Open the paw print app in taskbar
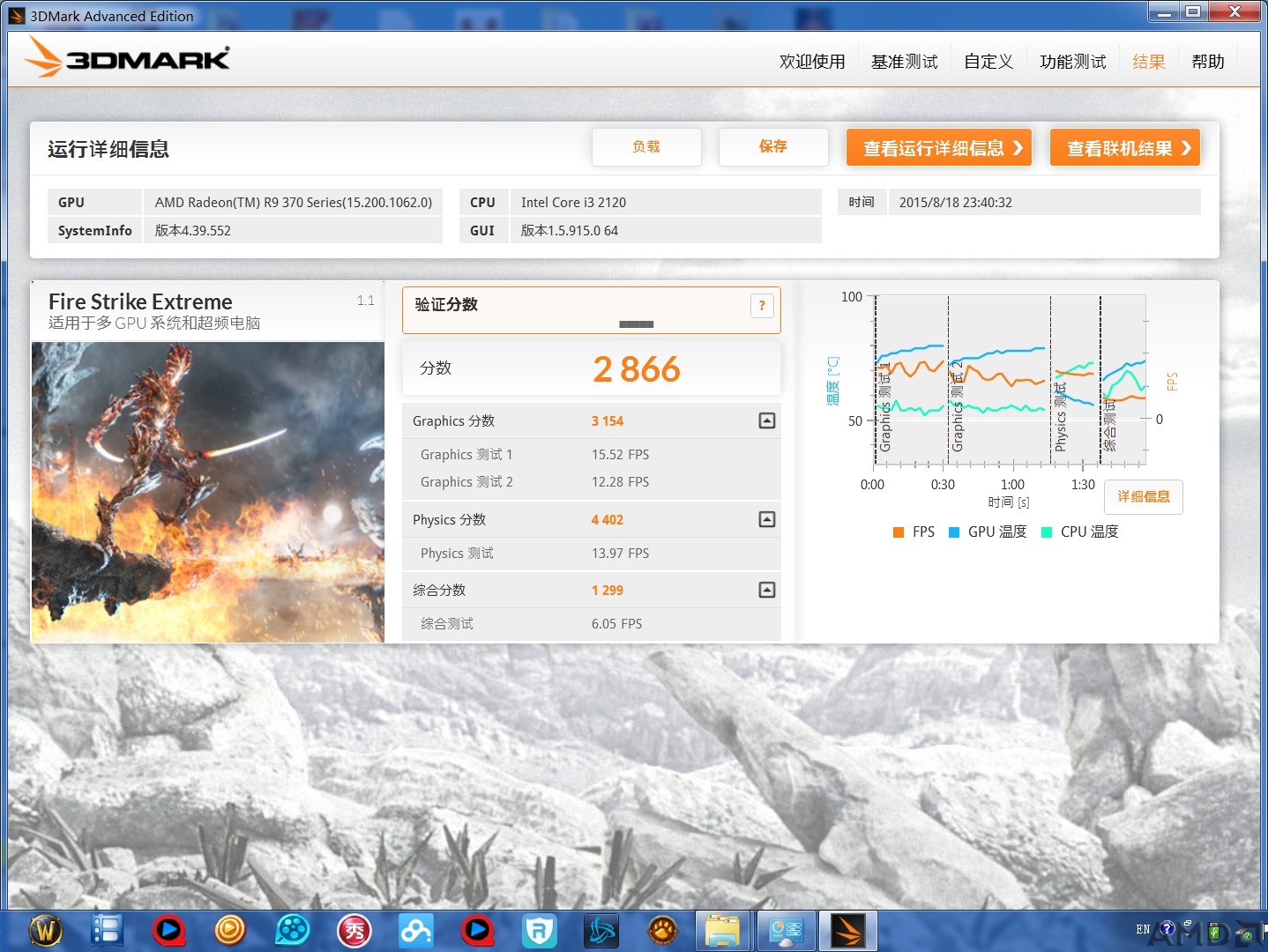This screenshot has height=952, width=1268. click(x=662, y=930)
